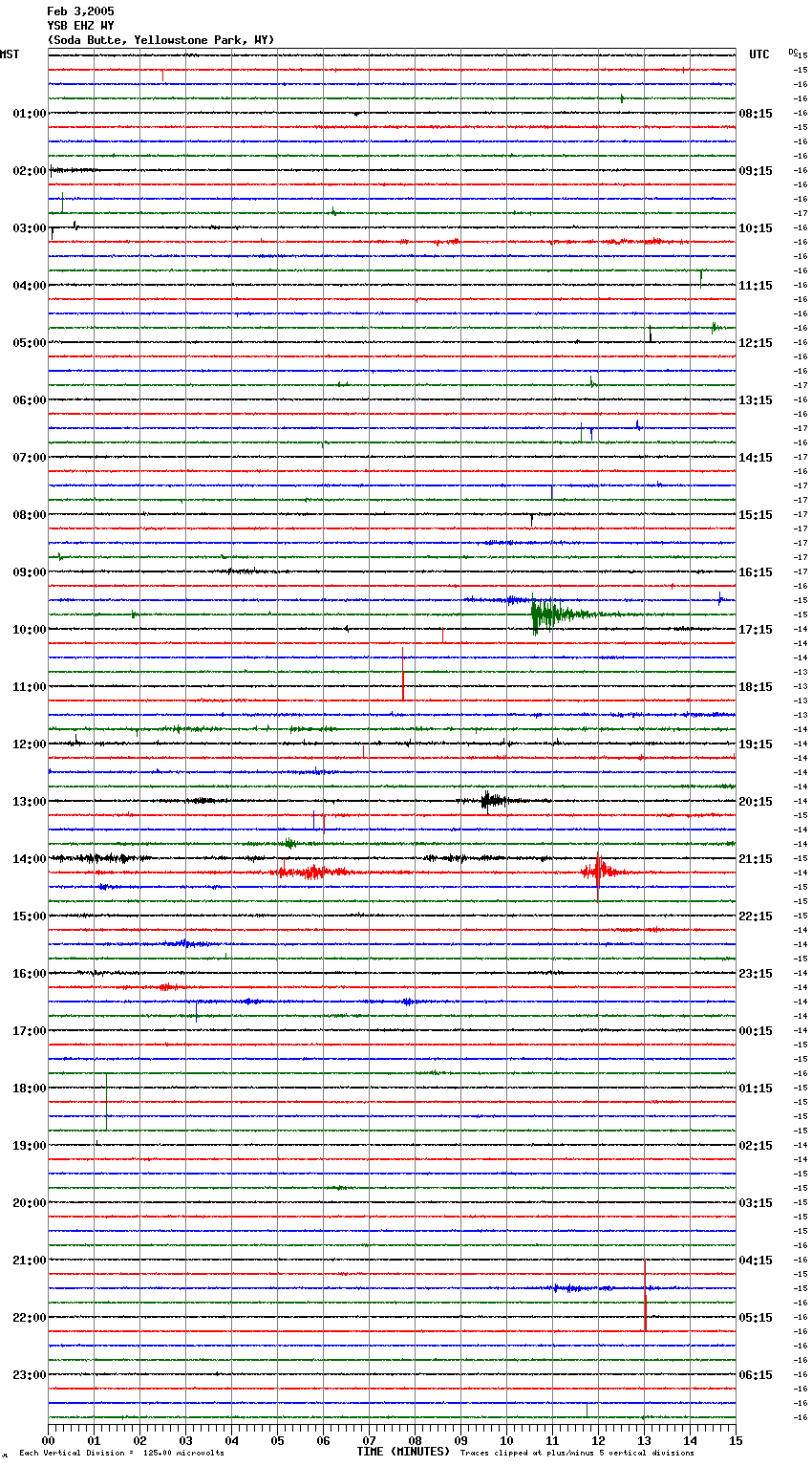Image resolution: width=812 pixels, height=1466 pixels.
Task: Select the '05' minute tick label
Action: (277, 1439)
